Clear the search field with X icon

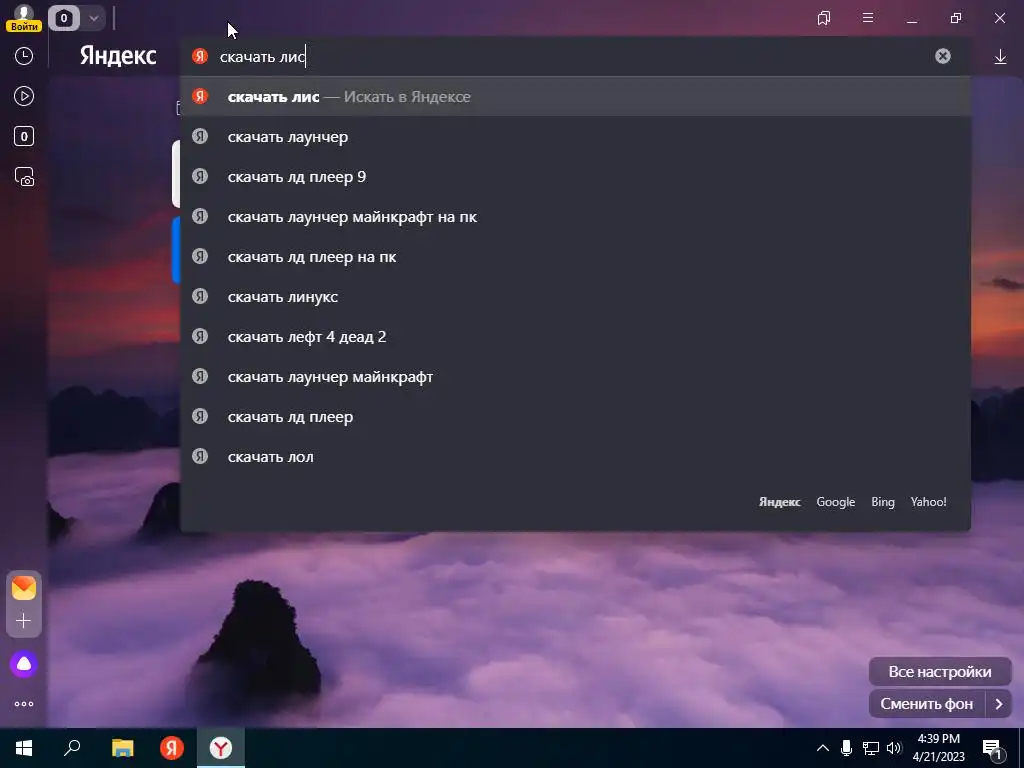[942, 56]
